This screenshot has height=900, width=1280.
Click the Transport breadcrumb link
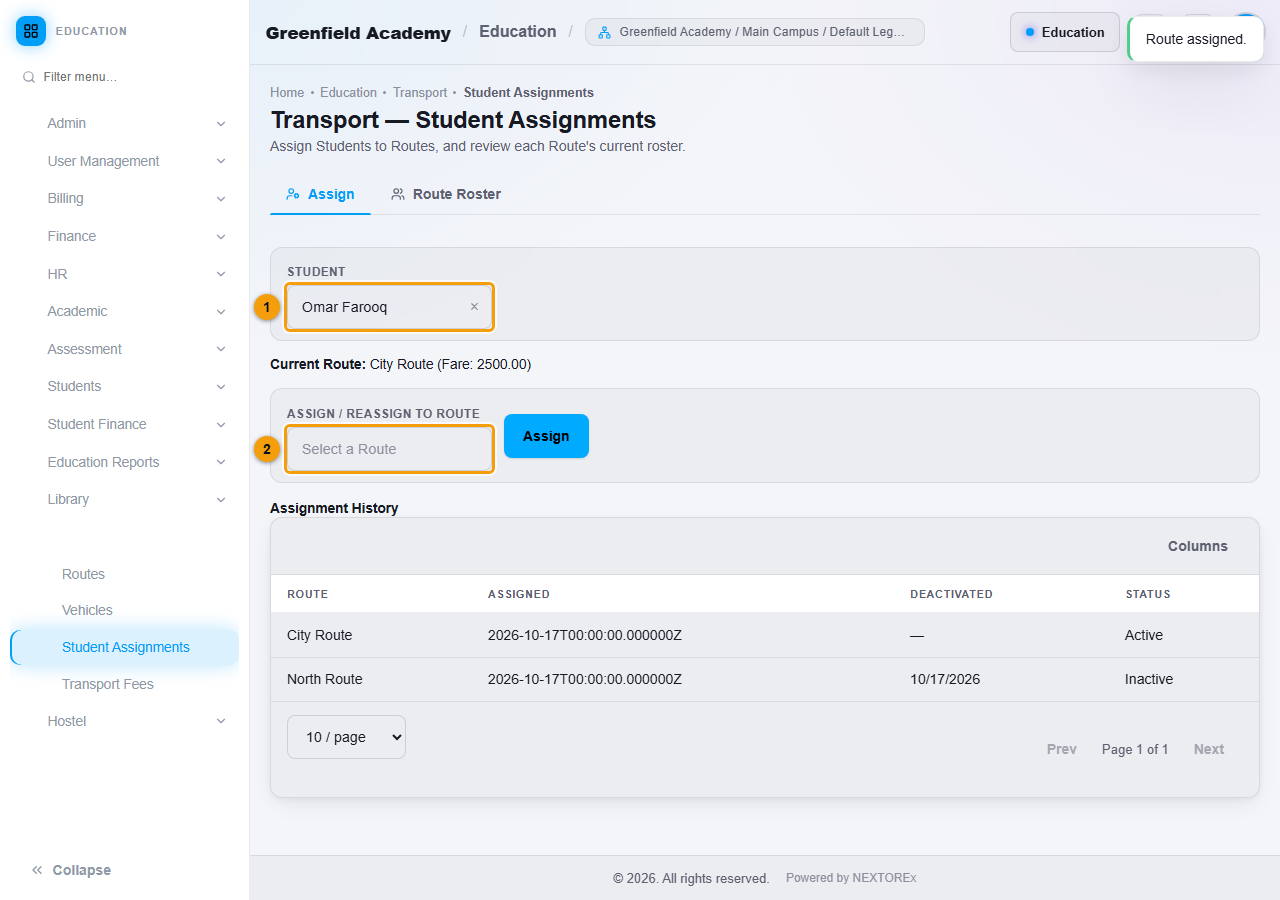coord(420,92)
